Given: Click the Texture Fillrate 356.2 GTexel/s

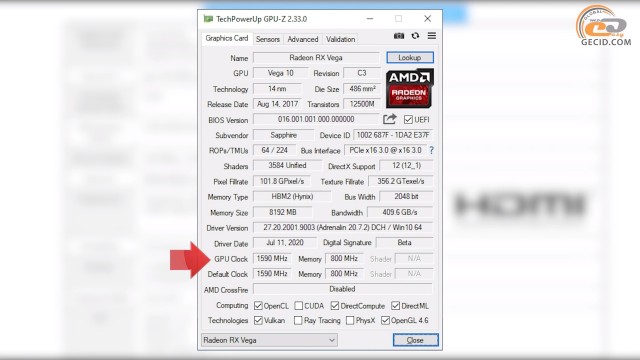Looking at the screenshot, I should pyautogui.click(x=400, y=181).
